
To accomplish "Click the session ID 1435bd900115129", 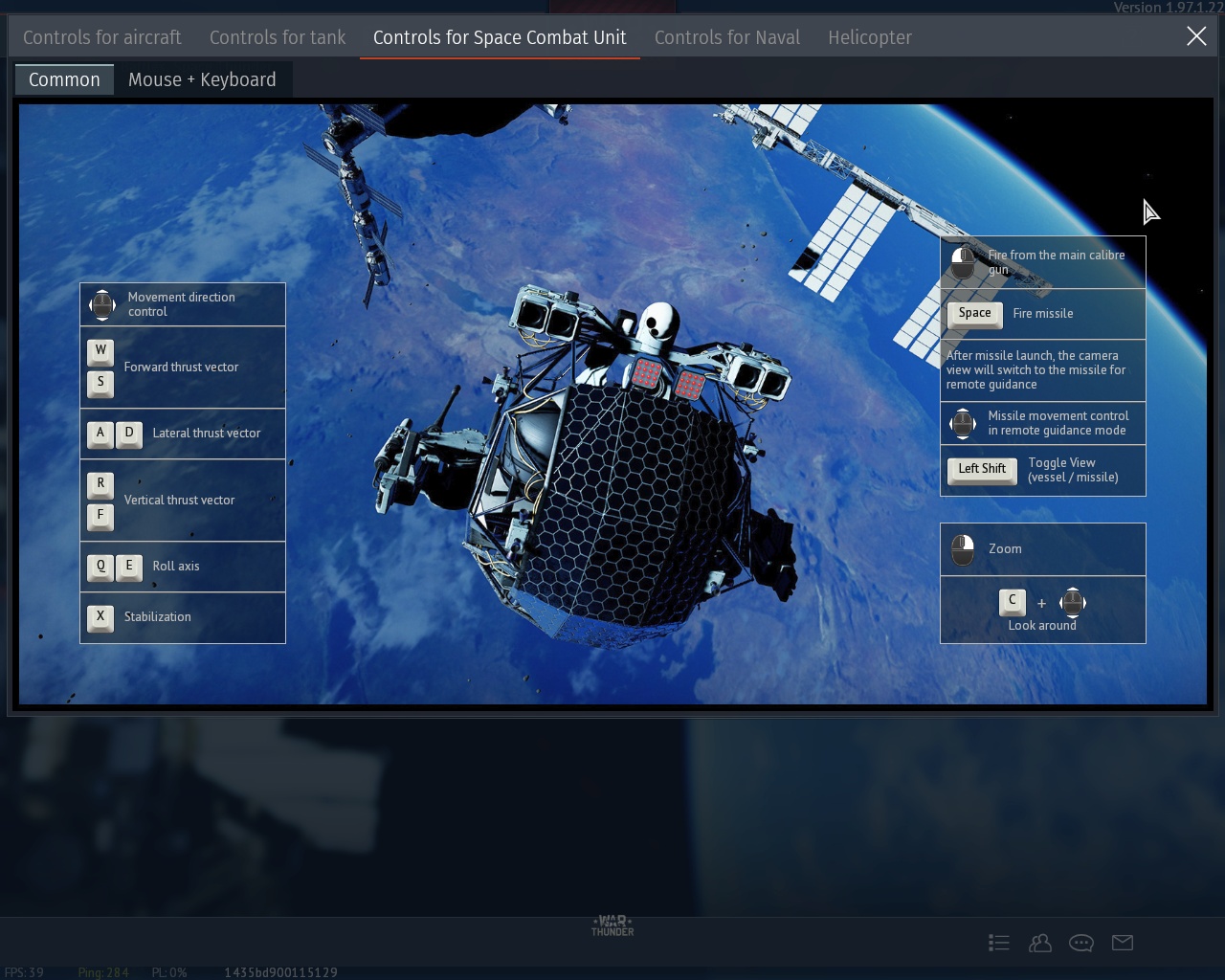I will [280, 972].
